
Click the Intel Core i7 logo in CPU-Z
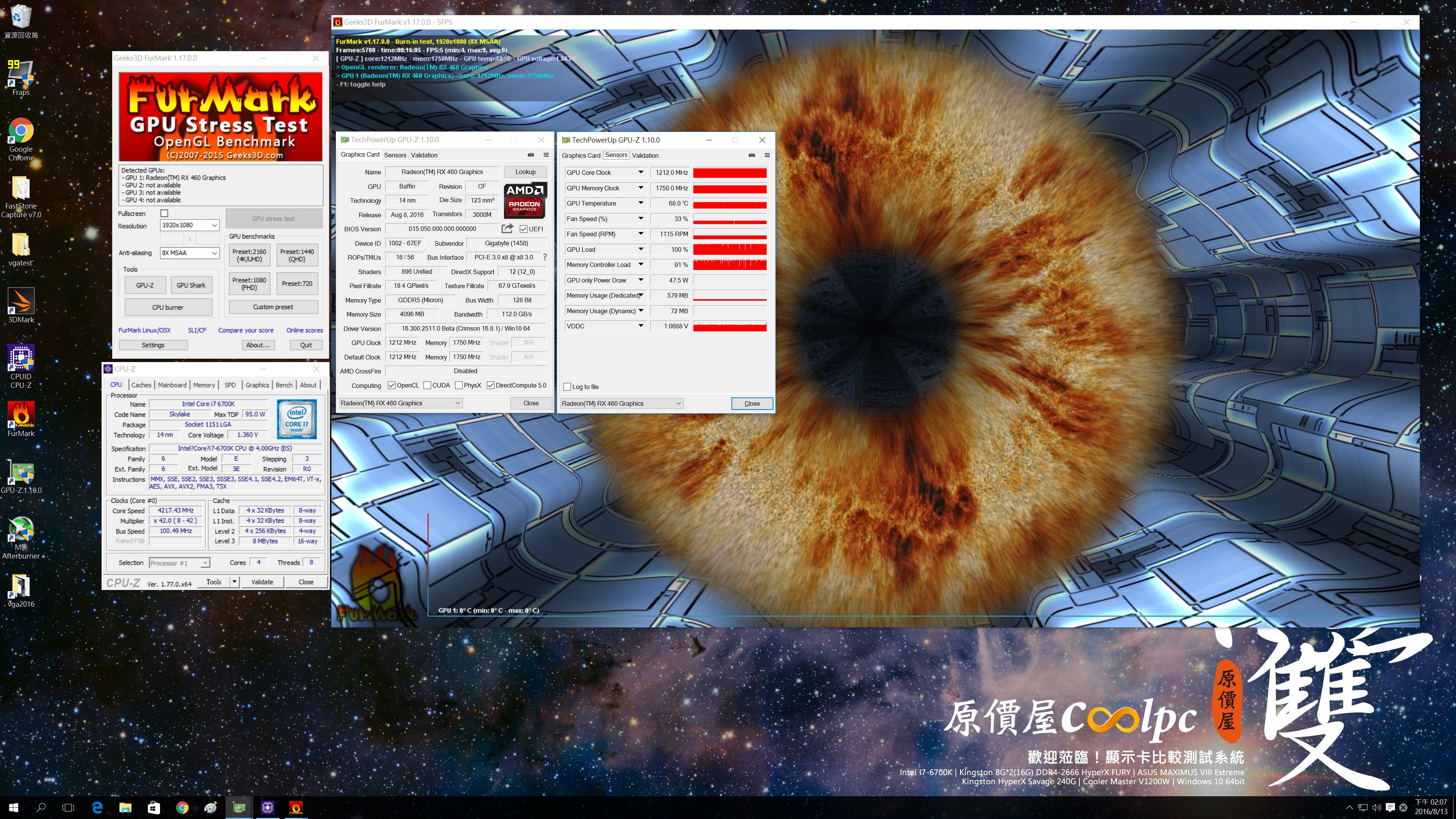coord(297,419)
